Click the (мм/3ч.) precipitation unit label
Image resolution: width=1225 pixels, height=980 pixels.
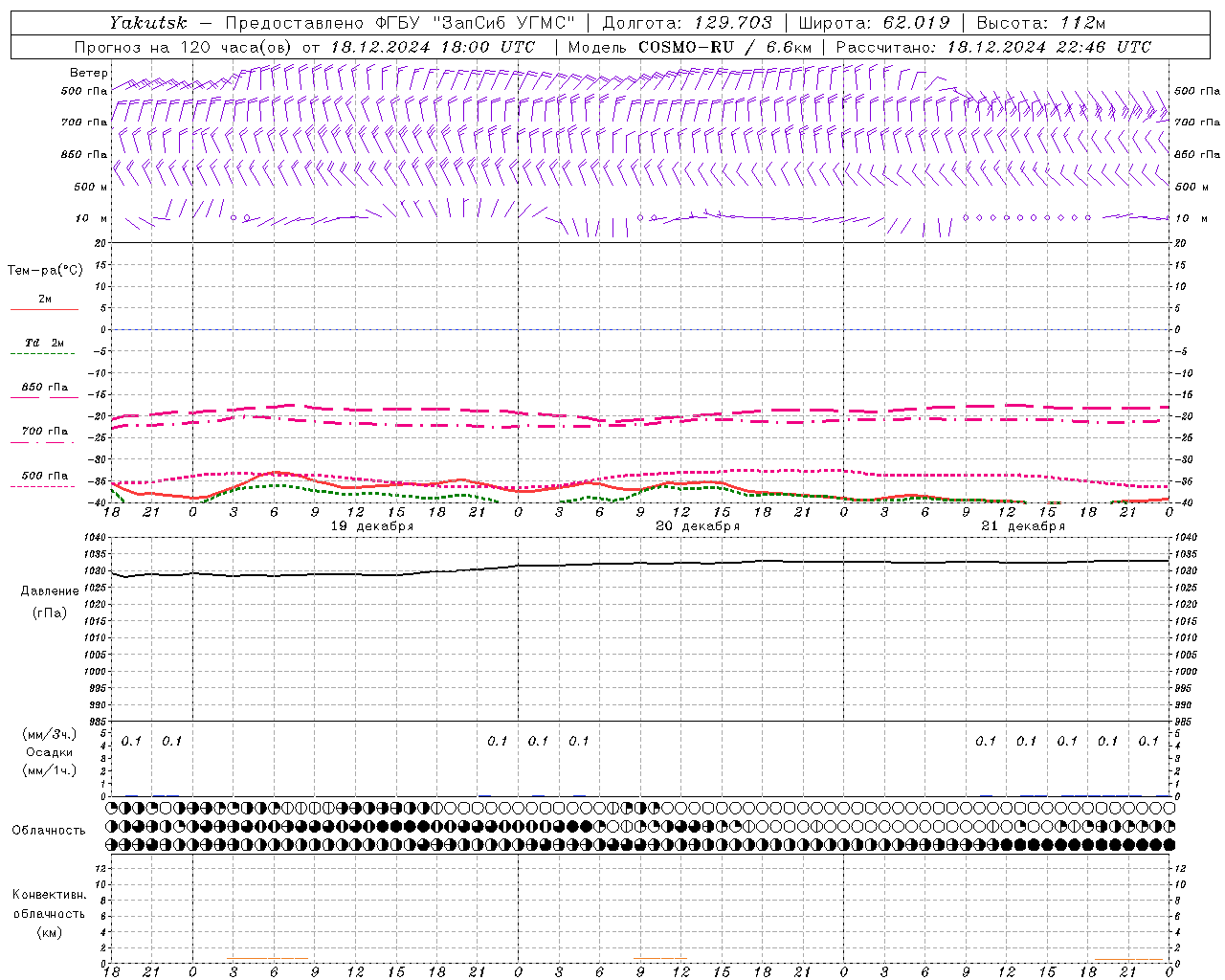tap(49, 734)
